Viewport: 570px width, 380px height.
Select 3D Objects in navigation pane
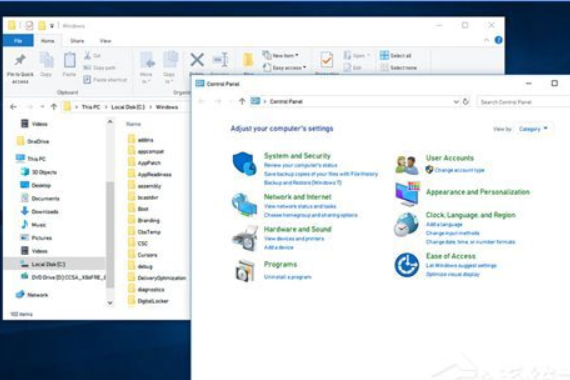39,172
